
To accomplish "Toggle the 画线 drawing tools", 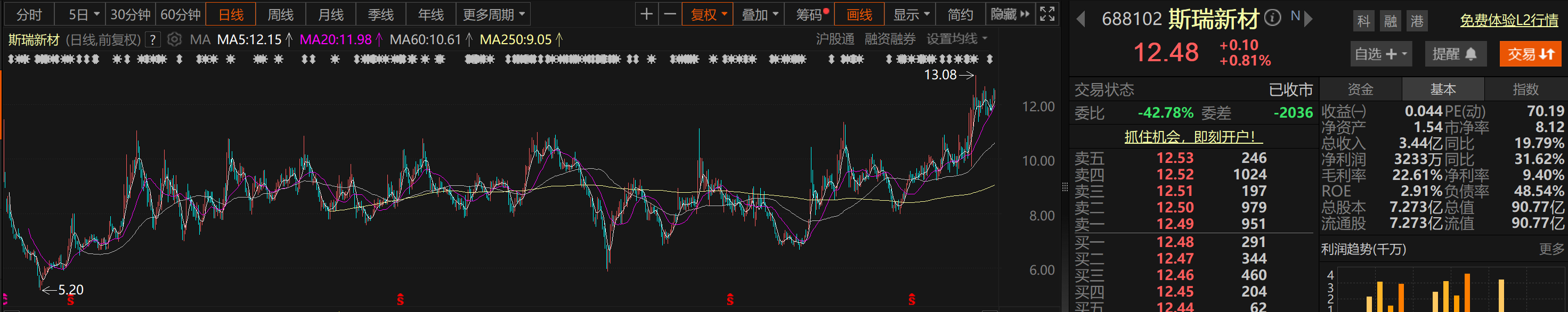I will tap(859, 14).
